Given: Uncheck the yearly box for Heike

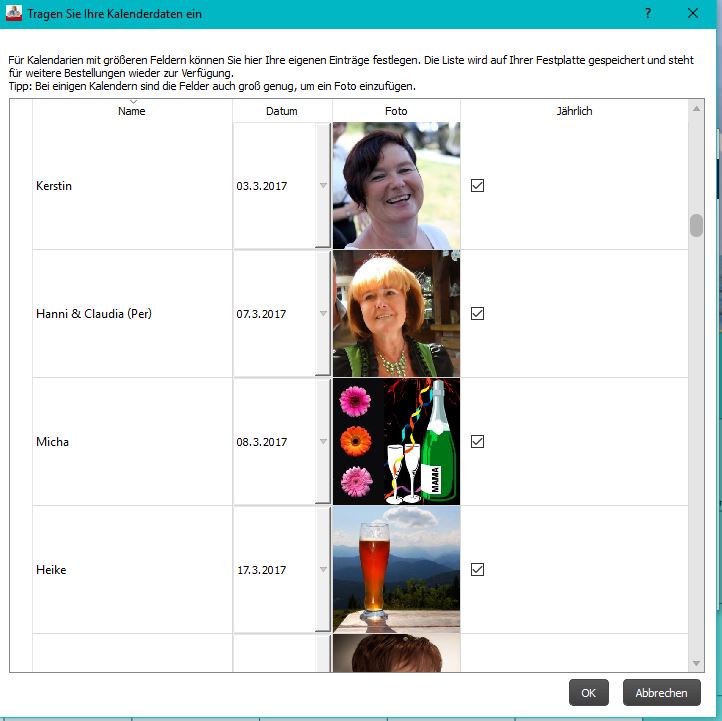Looking at the screenshot, I should pos(477,570).
